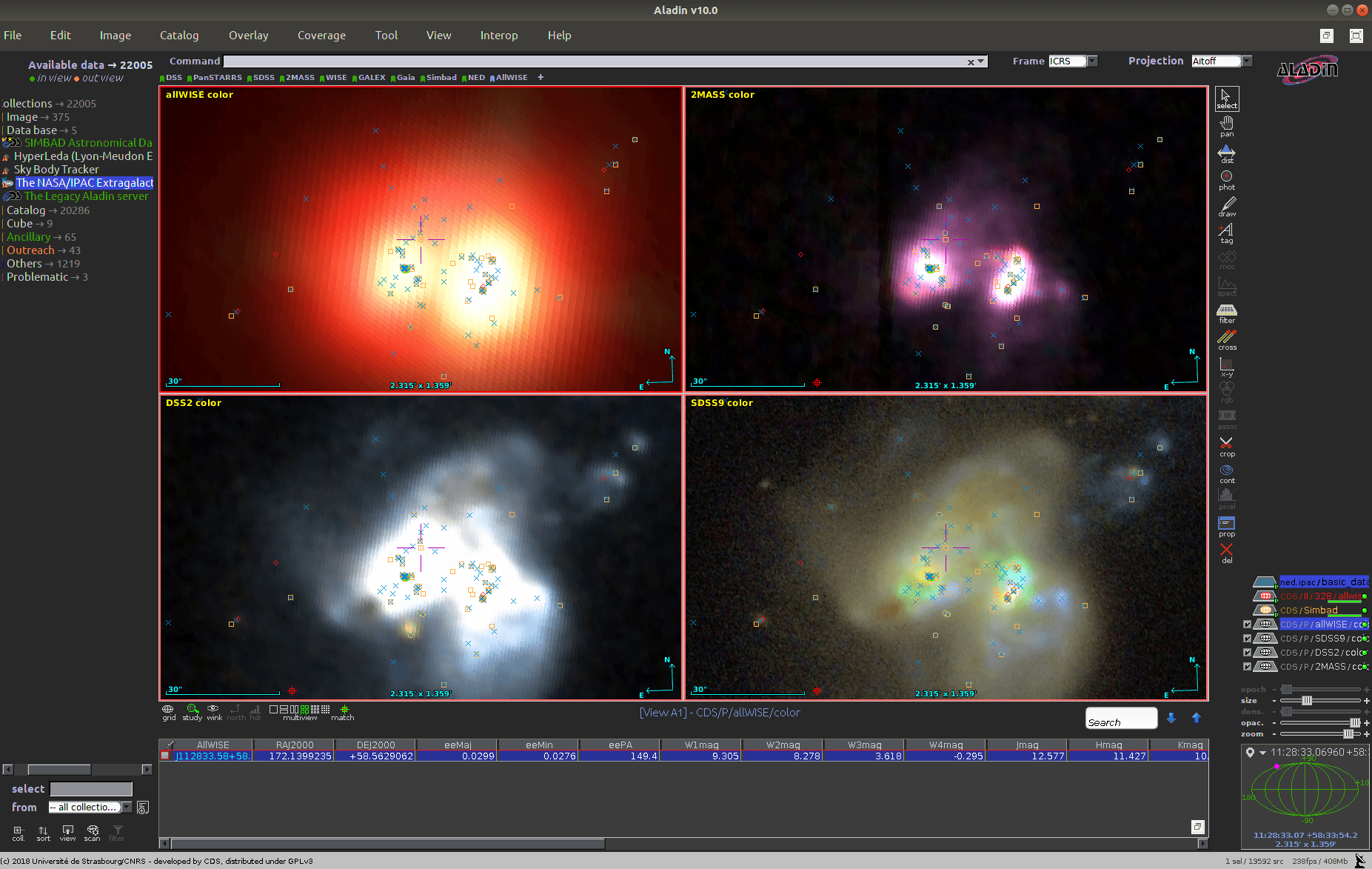Select the pan hand tool
The width and height of the screenshot is (1372, 869).
[x=1226, y=125]
